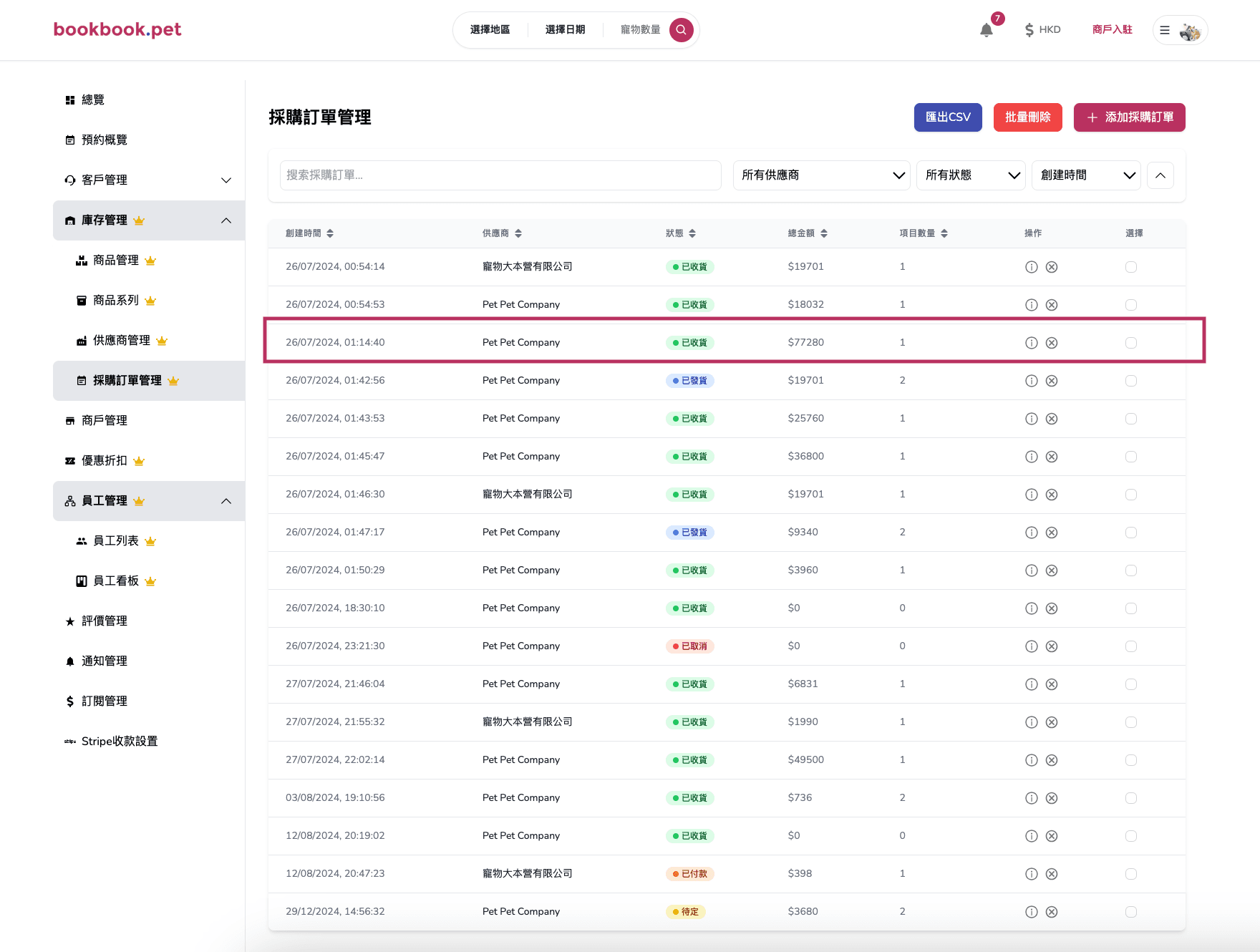Open the notifications bell icon
The image size is (1260, 952).
click(x=987, y=30)
